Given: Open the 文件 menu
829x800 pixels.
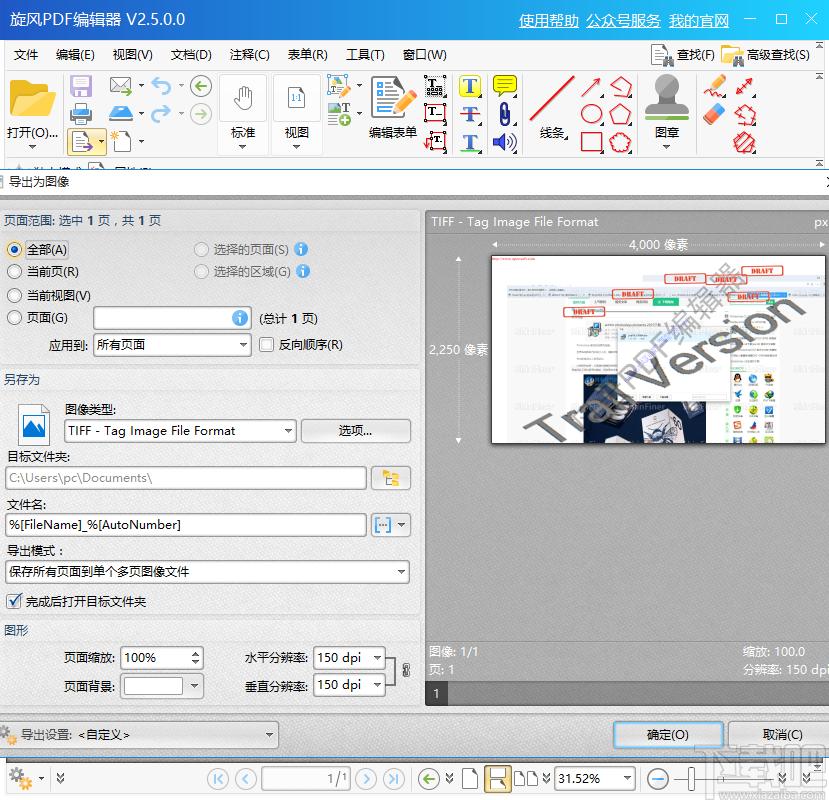Looking at the screenshot, I should pos(25,54).
